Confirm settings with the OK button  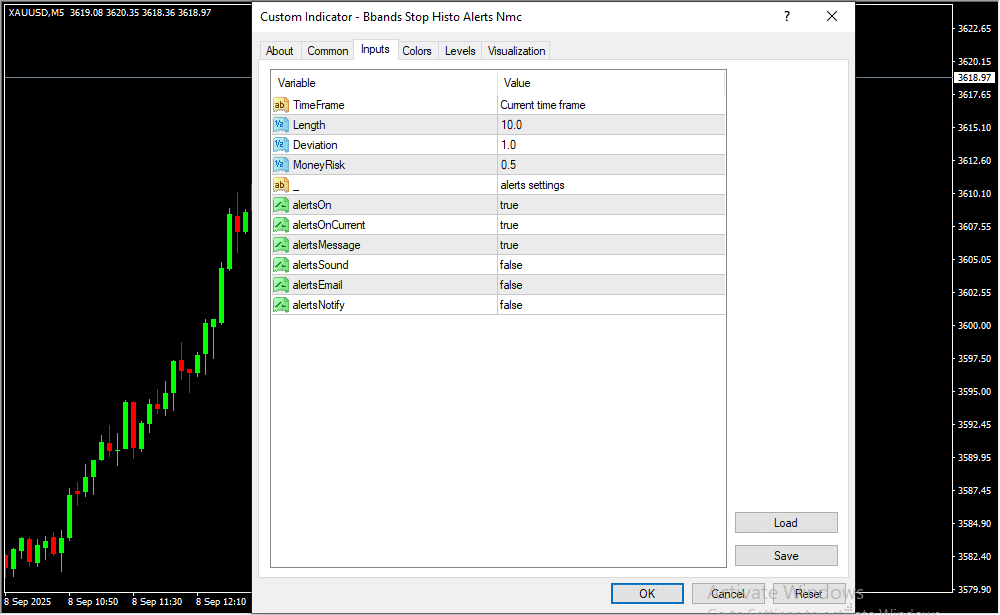tap(647, 594)
